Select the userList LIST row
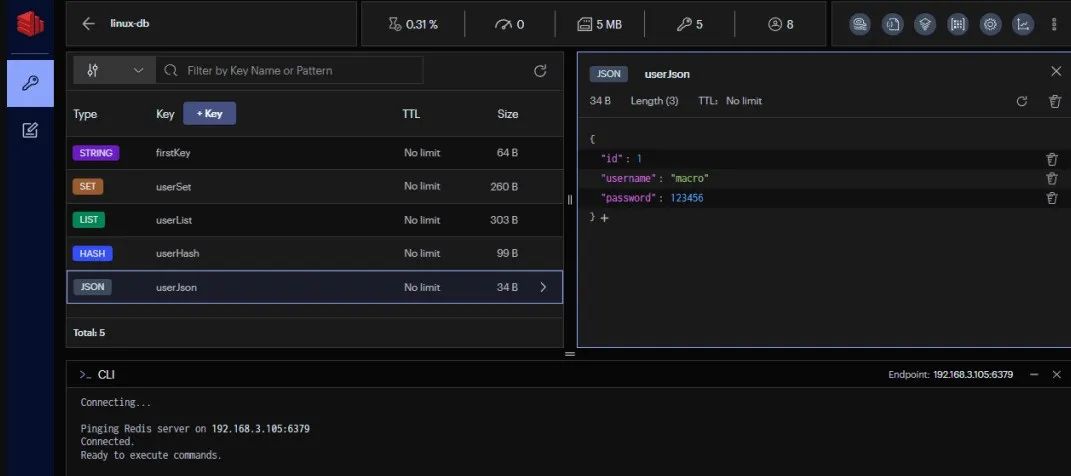Screen dimensions: 1071x476 pyautogui.click(x=314, y=220)
